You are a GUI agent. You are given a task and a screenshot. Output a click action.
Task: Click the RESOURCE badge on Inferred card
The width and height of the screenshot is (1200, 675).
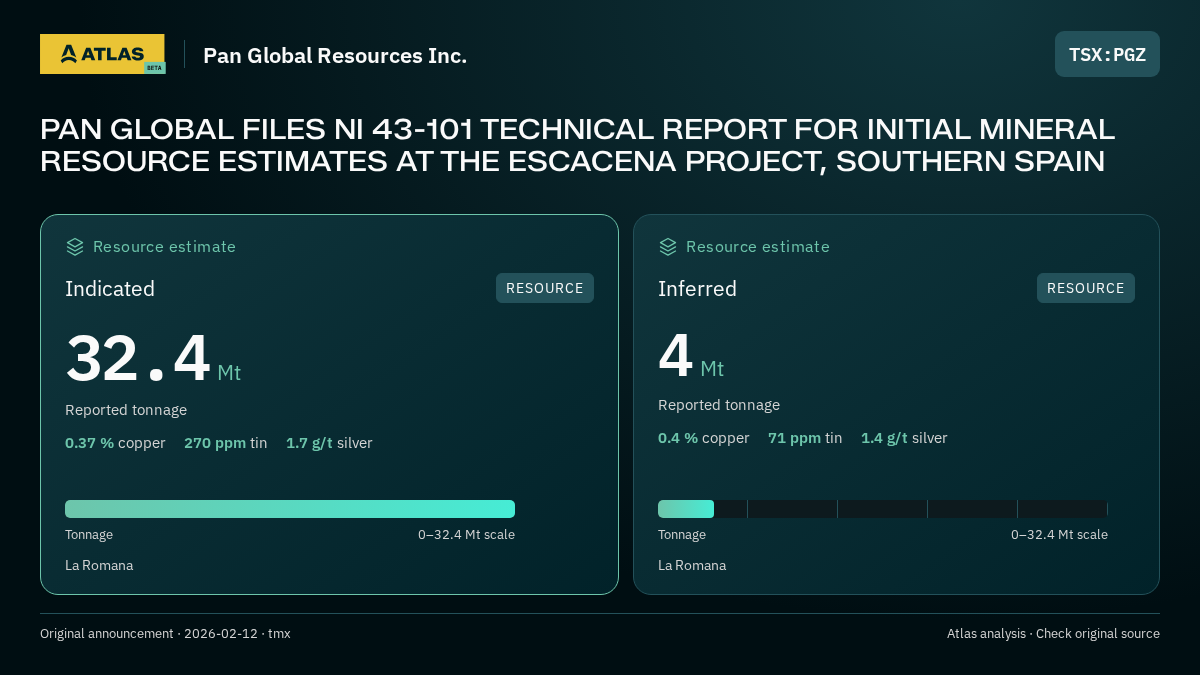click(1086, 288)
